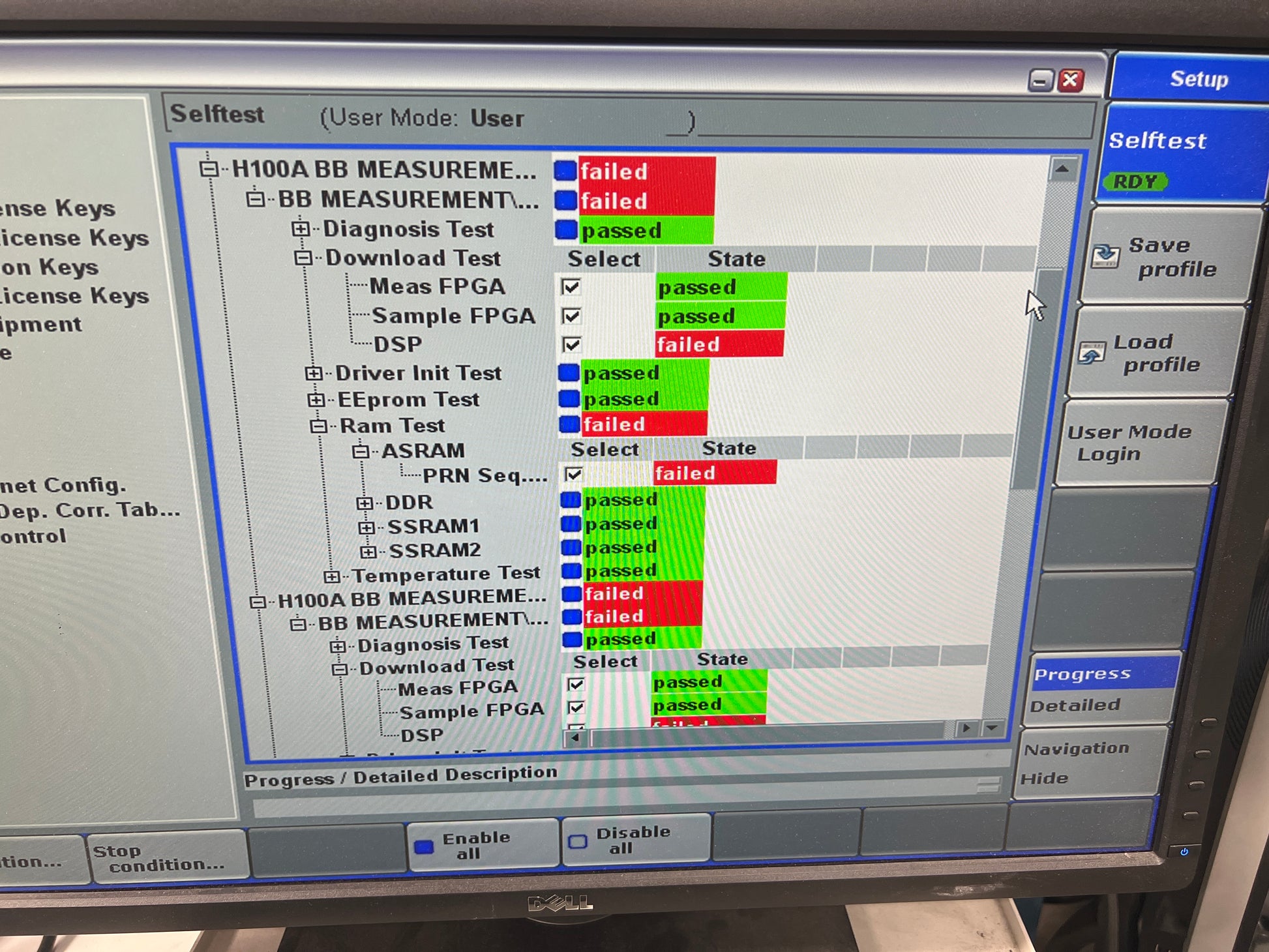The width and height of the screenshot is (1269, 952).
Task: Click the Disable all button
Action: click(636, 840)
